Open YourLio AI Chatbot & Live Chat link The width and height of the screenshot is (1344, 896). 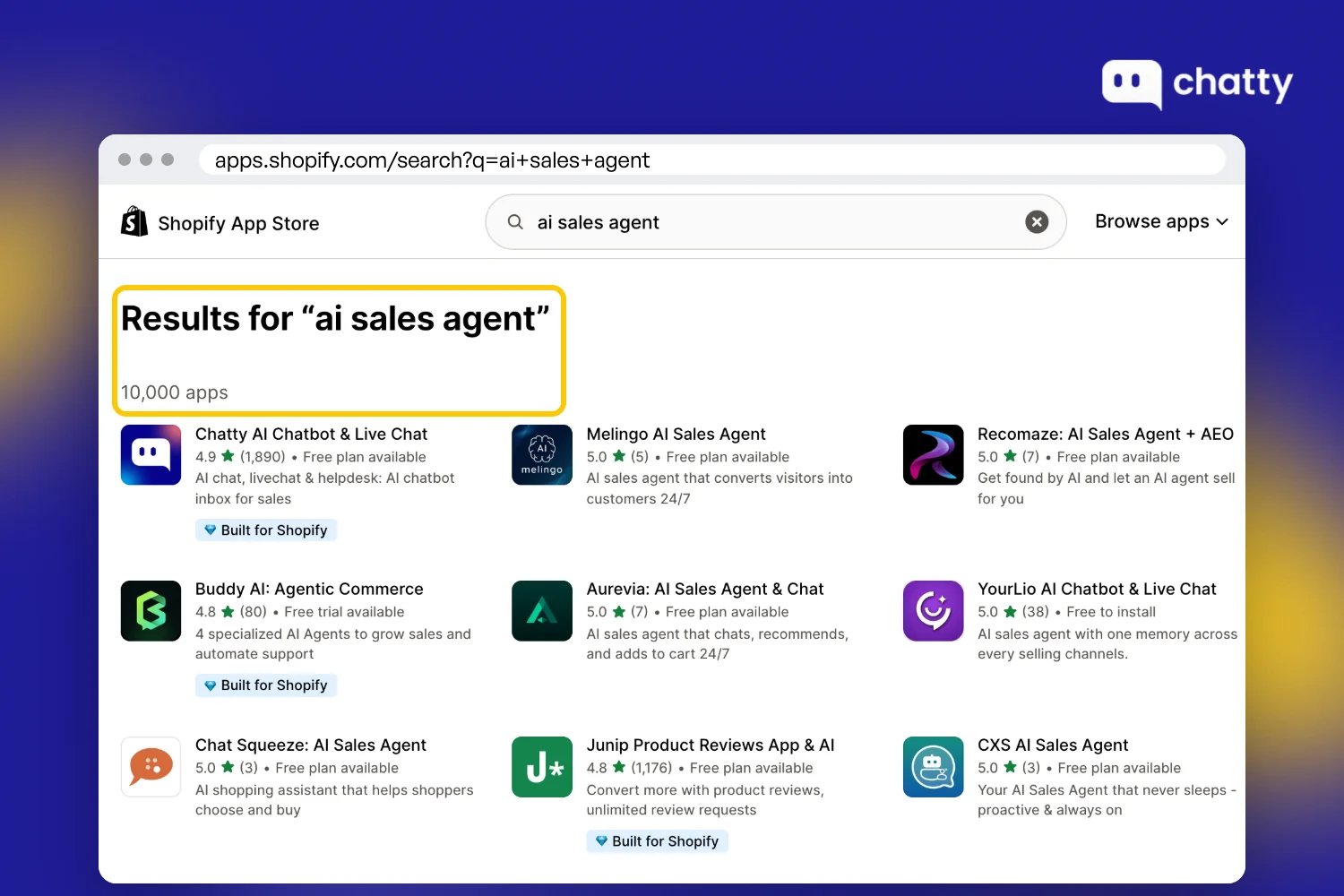point(1097,590)
